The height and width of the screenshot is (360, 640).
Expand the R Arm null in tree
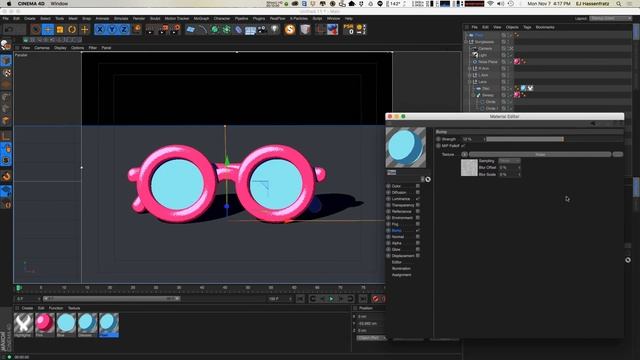(x=470, y=68)
